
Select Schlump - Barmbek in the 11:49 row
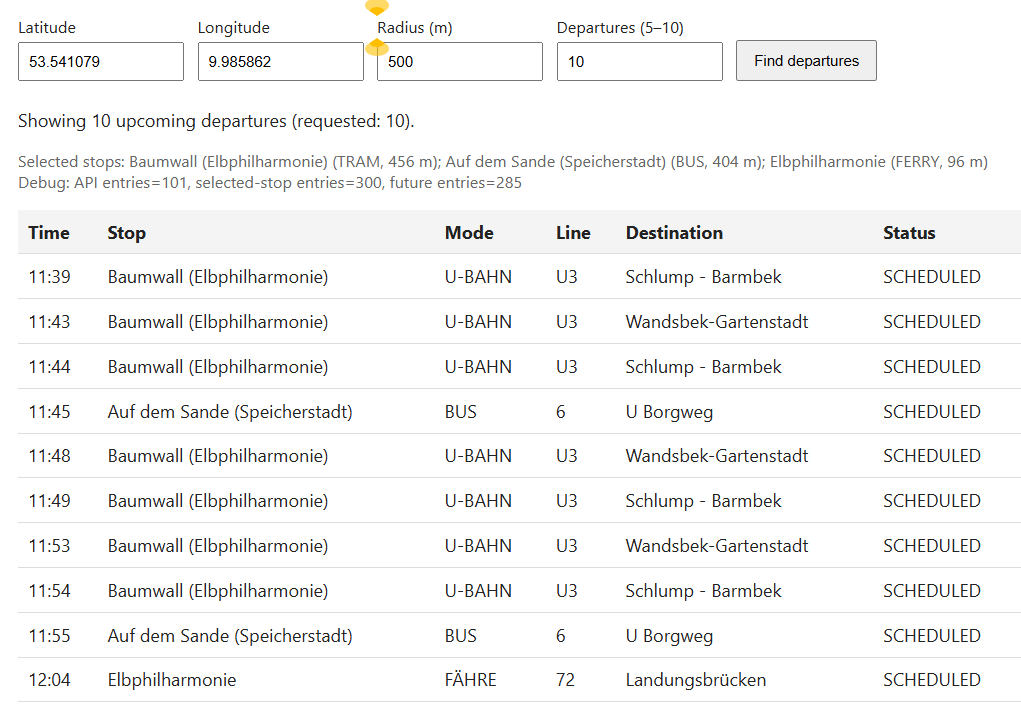(703, 501)
